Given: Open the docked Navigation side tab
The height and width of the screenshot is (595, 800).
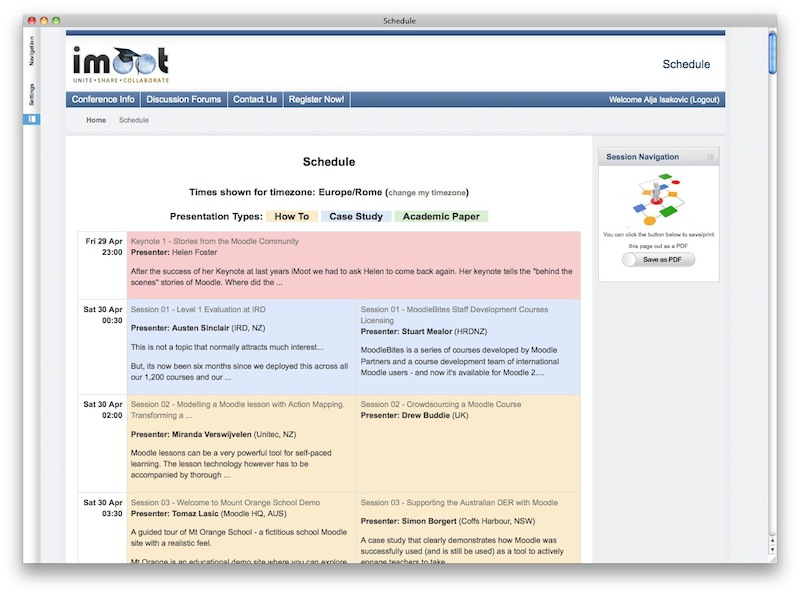Looking at the screenshot, I should [x=32, y=51].
